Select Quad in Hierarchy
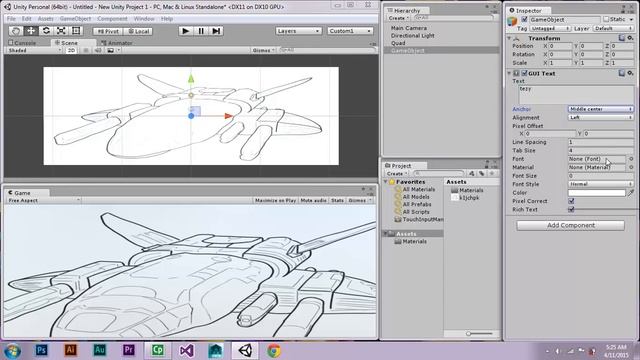Viewport: 640px width, 360px height. point(398,43)
